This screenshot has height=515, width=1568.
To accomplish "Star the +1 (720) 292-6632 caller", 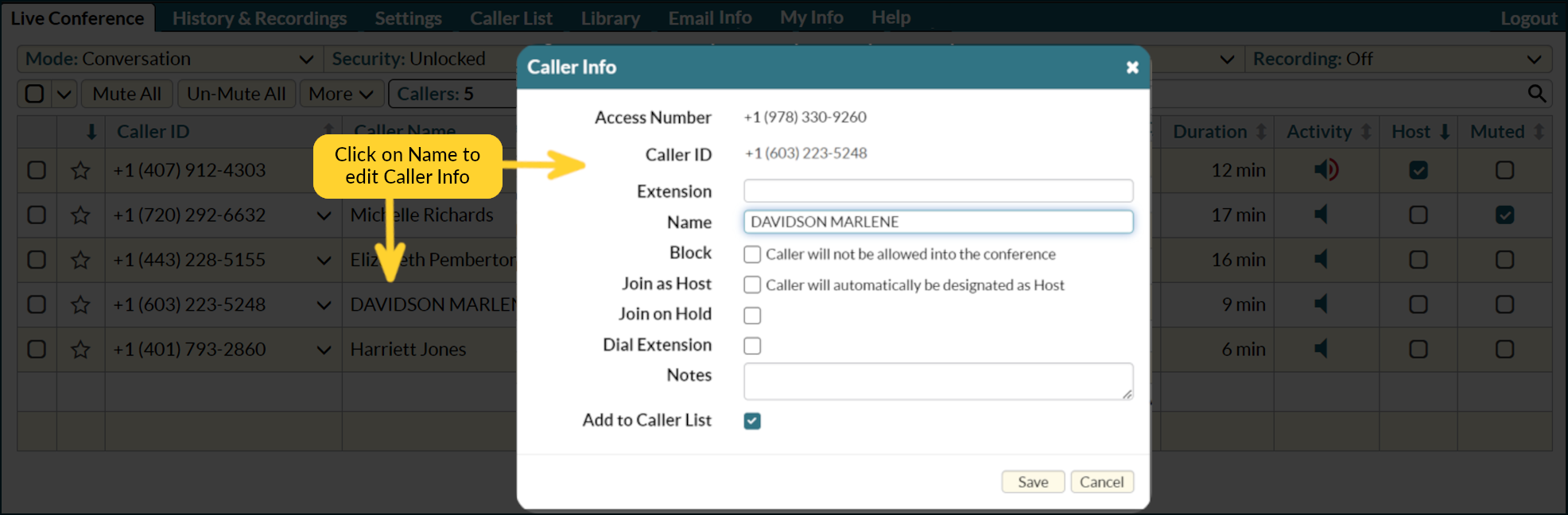I will click(80, 215).
